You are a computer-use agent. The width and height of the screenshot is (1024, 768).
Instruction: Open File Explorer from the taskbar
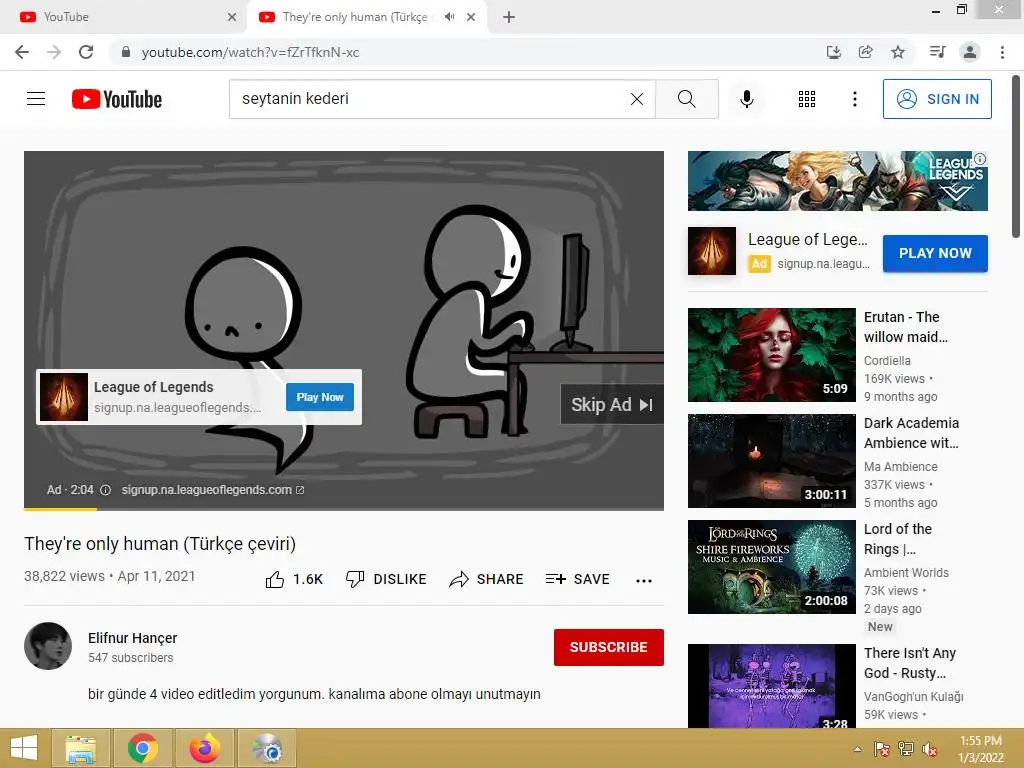tap(80, 748)
